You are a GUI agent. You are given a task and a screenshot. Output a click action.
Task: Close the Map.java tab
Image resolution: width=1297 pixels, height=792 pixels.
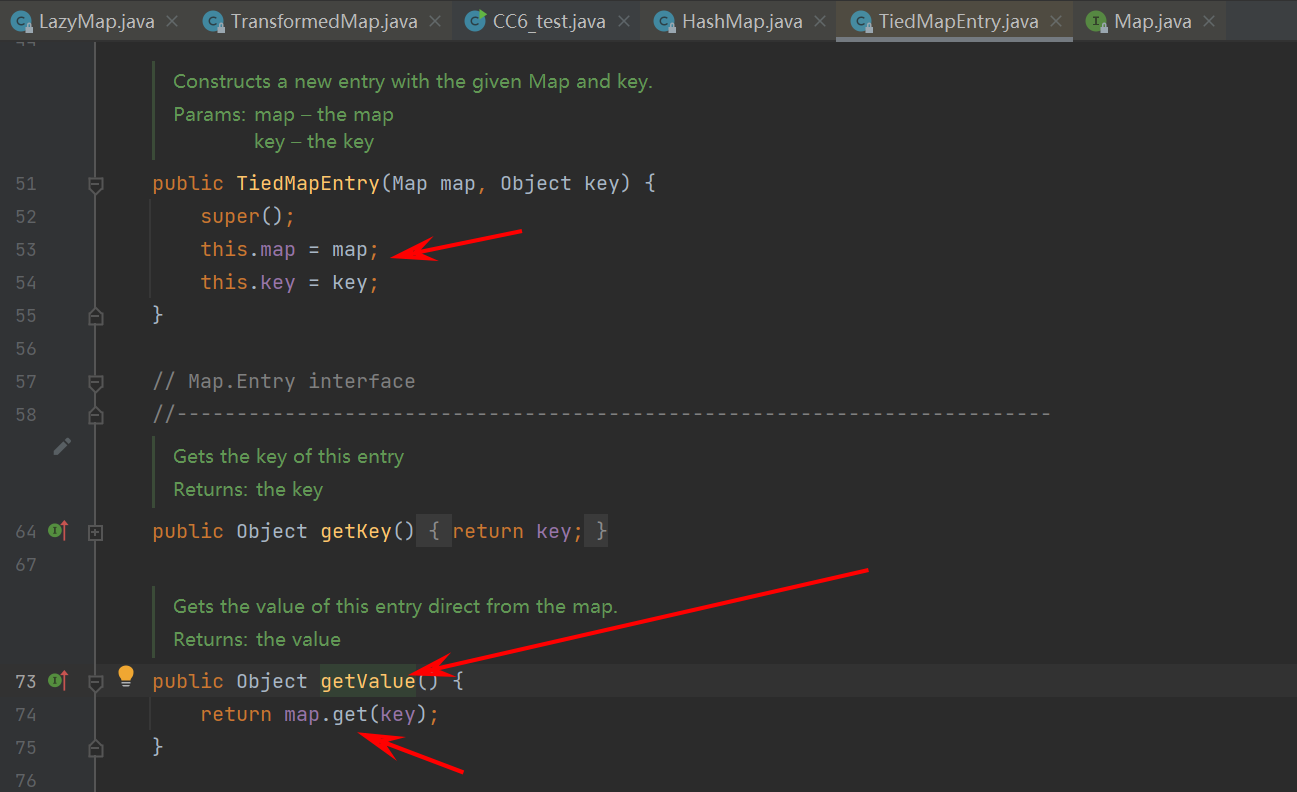coord(1209,21)
